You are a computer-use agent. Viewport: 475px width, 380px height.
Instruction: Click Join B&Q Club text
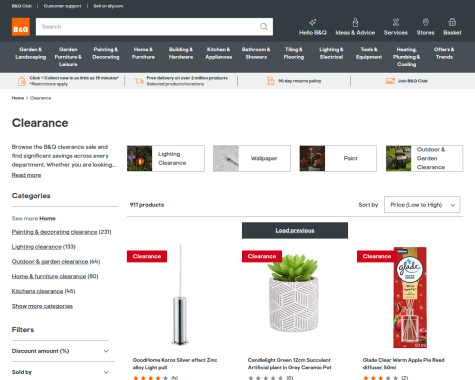[x=413, y=81]
